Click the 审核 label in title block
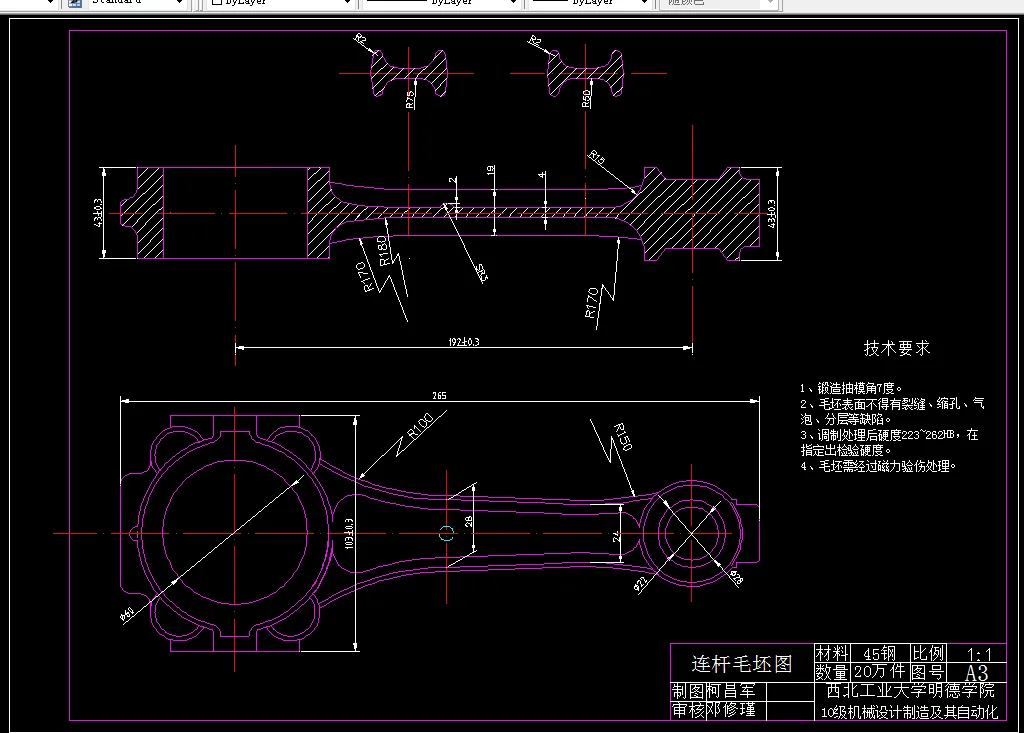The width and height of the screenshot is (1024, 733). pyautogui.click(x=688, y=710)
